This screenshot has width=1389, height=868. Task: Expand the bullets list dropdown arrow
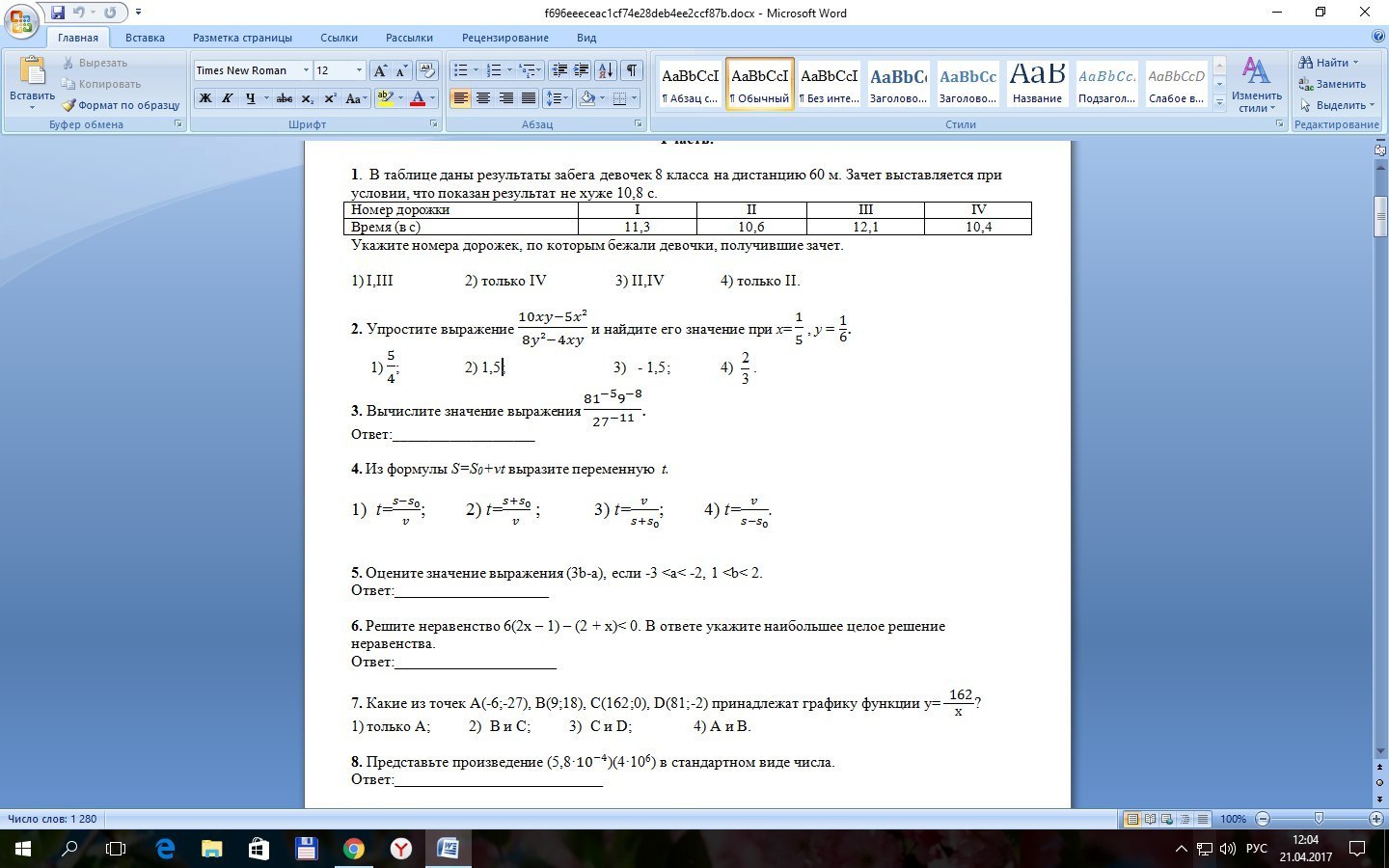coord(476,70)
